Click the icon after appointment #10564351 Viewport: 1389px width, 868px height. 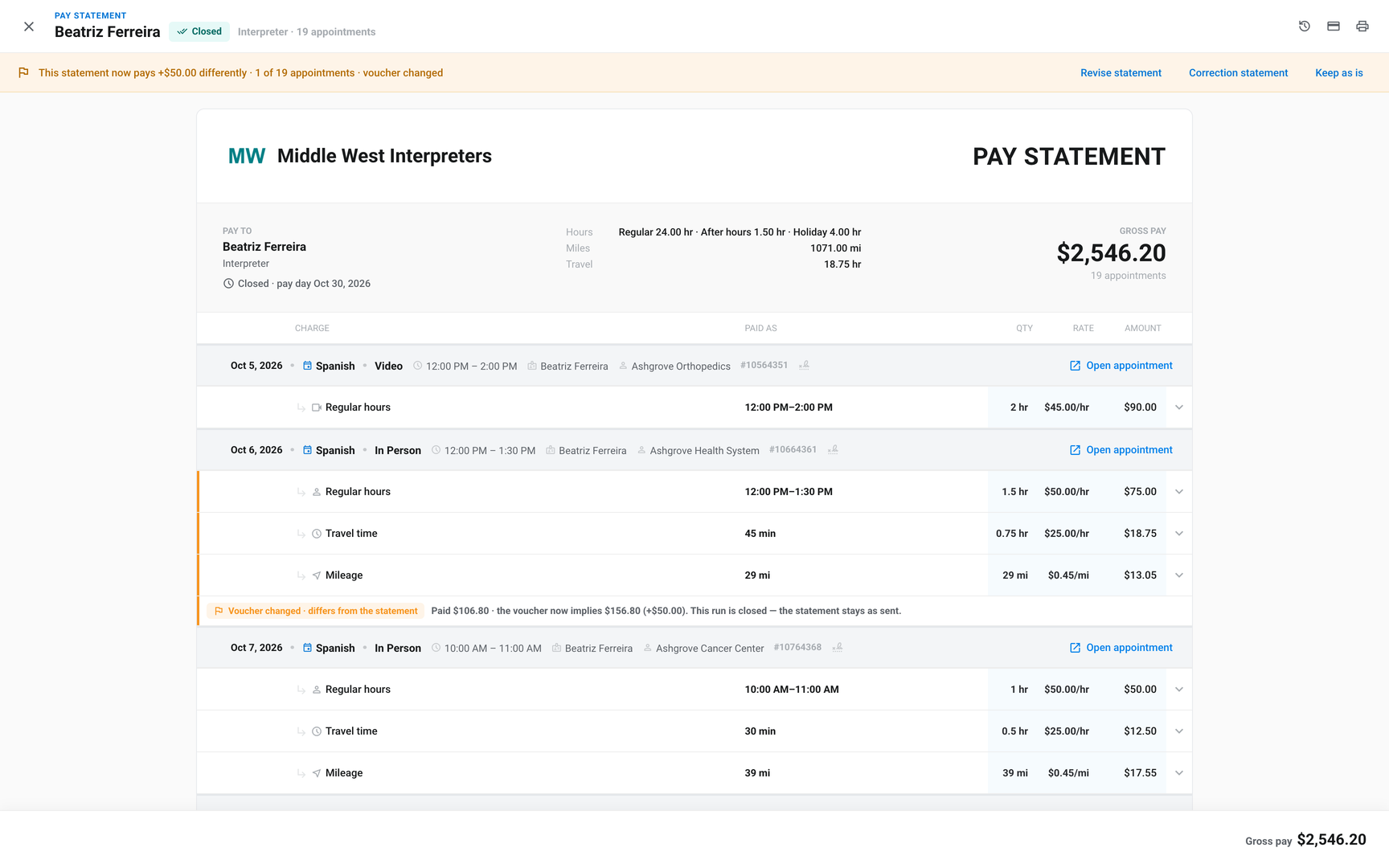[x=804, y=365]
